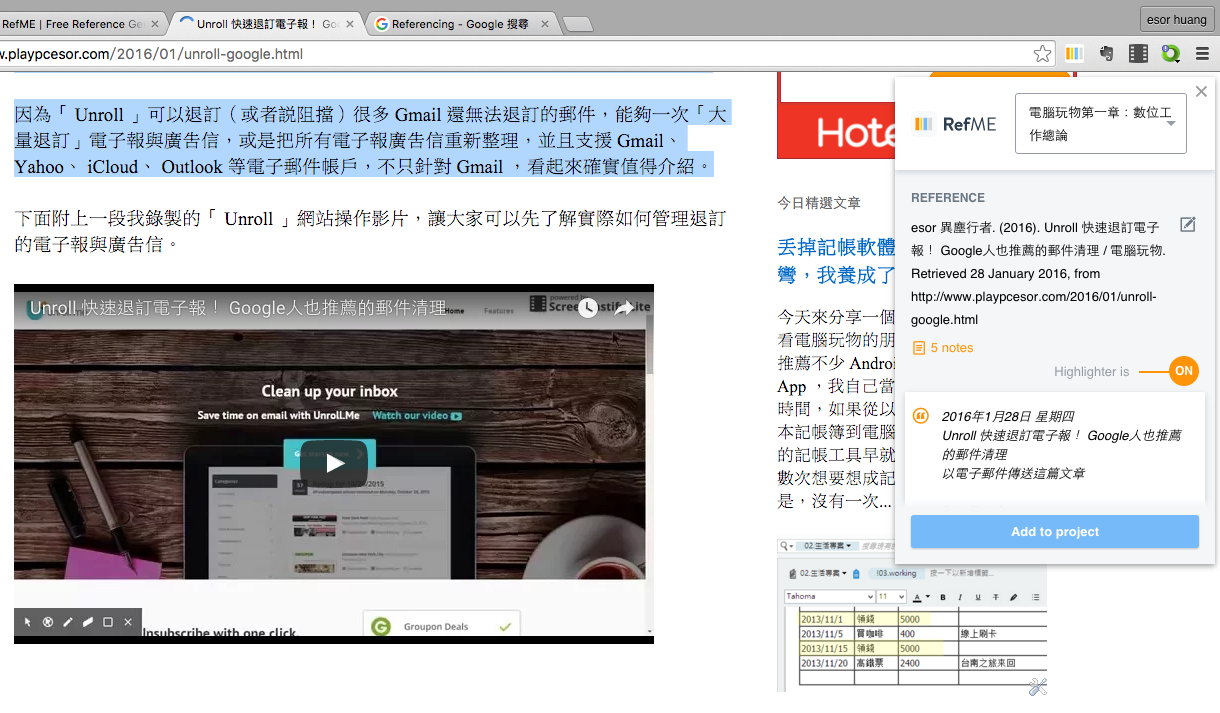
Task: Click the film strip extension icon
Action: [x=1138, y=54]
